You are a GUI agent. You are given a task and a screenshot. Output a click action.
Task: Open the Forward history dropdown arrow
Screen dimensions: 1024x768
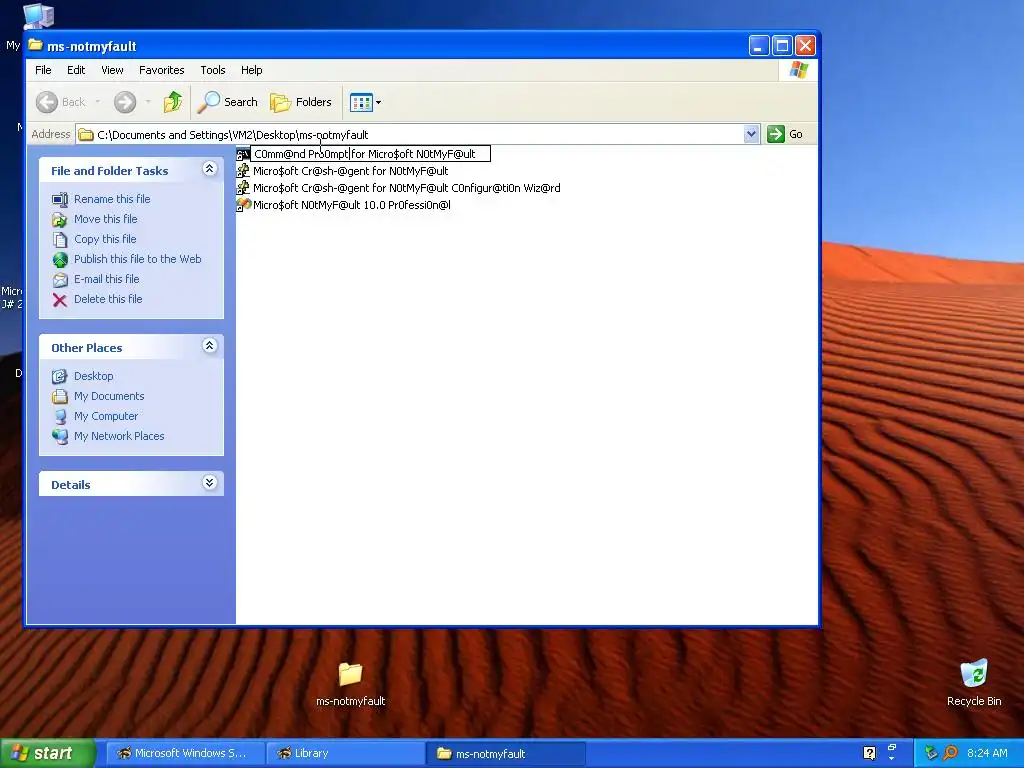click(148, 102)
